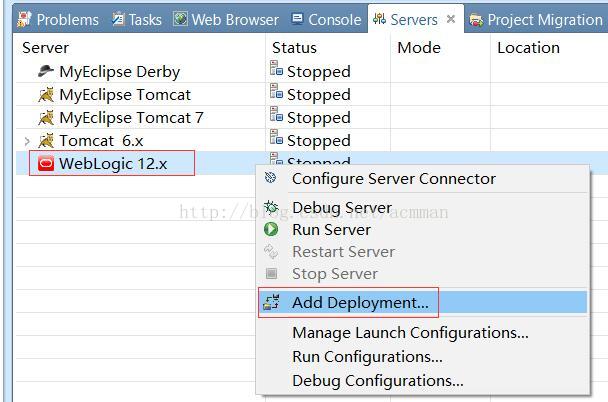This screenshot has height=402, width=608.
Task: Click the Location column header
Action: click(529, 48)
